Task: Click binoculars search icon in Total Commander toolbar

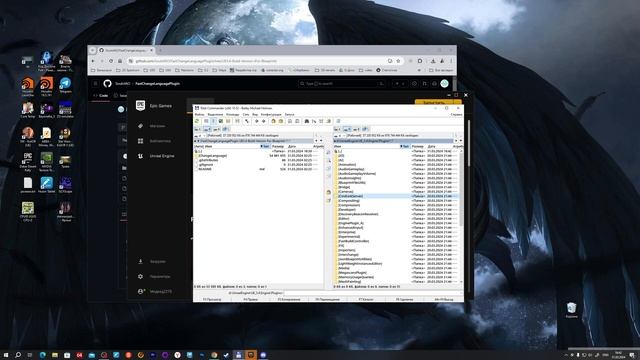Action: 307,121
